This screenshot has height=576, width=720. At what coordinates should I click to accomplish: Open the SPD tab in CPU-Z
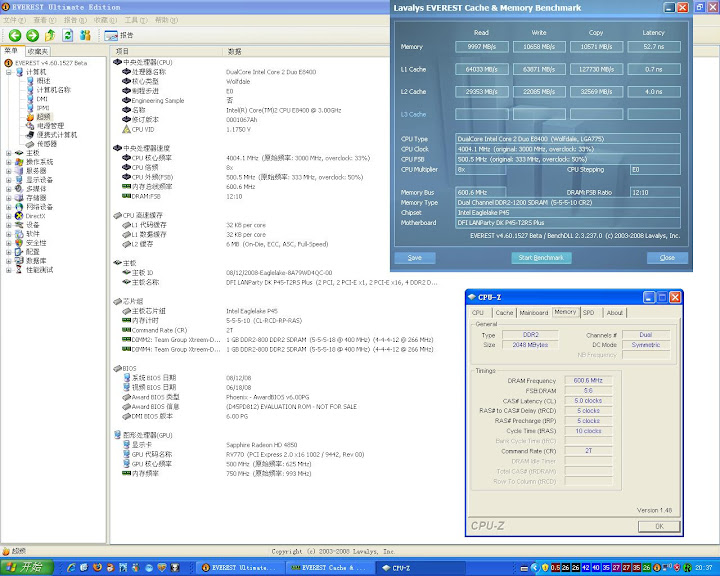pyautogui.click(x=588, y=313)
